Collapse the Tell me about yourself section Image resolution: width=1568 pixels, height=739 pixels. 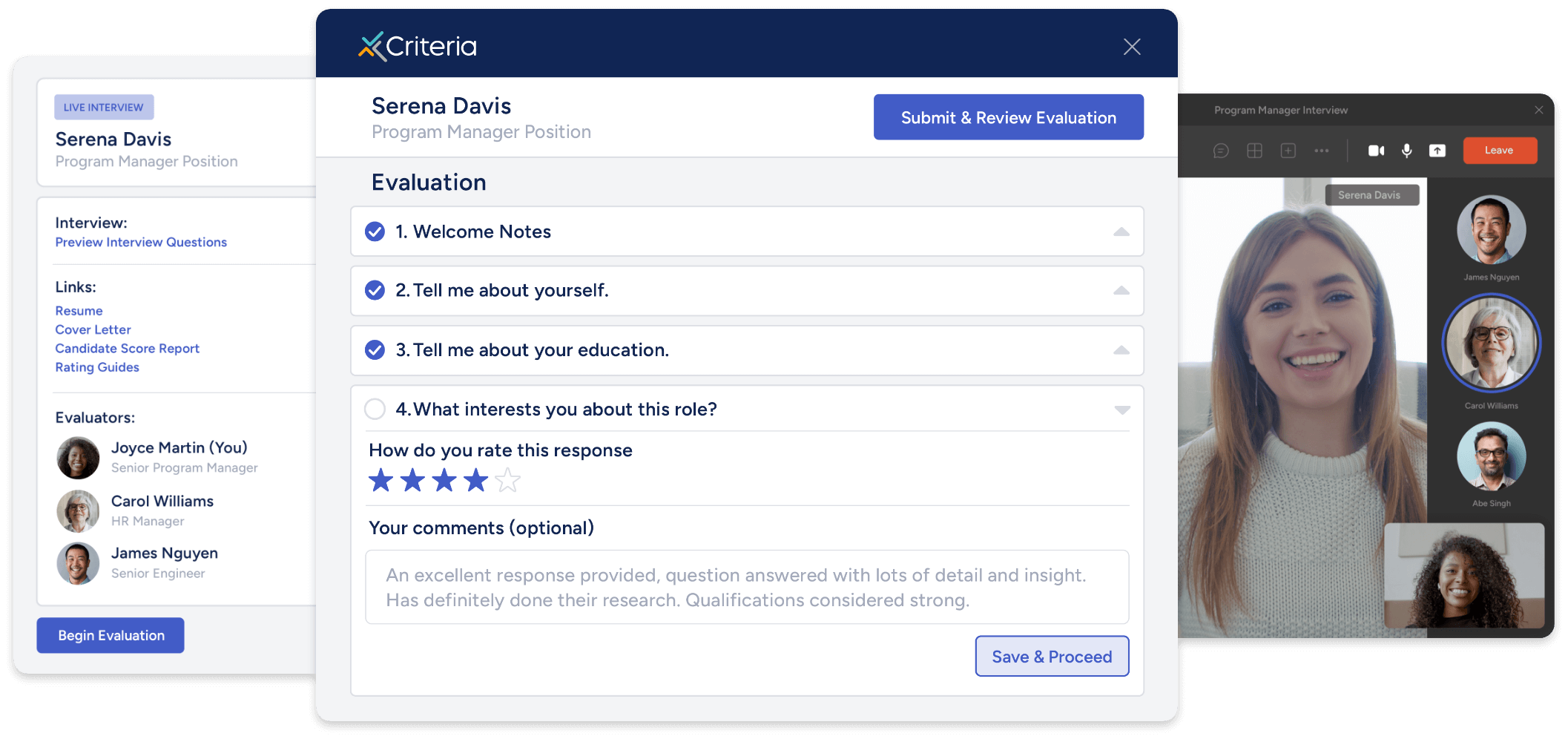click(x=1122, y=291)
